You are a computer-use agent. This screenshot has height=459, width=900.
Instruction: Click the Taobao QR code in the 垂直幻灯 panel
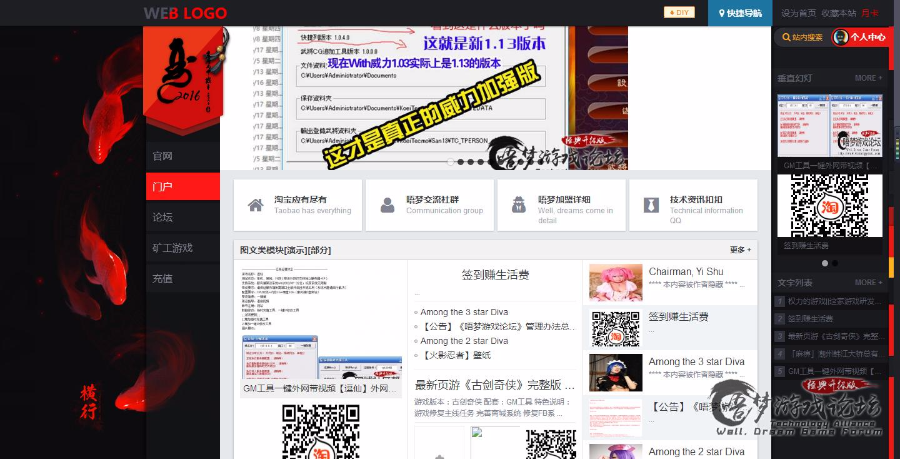(829, 205)
